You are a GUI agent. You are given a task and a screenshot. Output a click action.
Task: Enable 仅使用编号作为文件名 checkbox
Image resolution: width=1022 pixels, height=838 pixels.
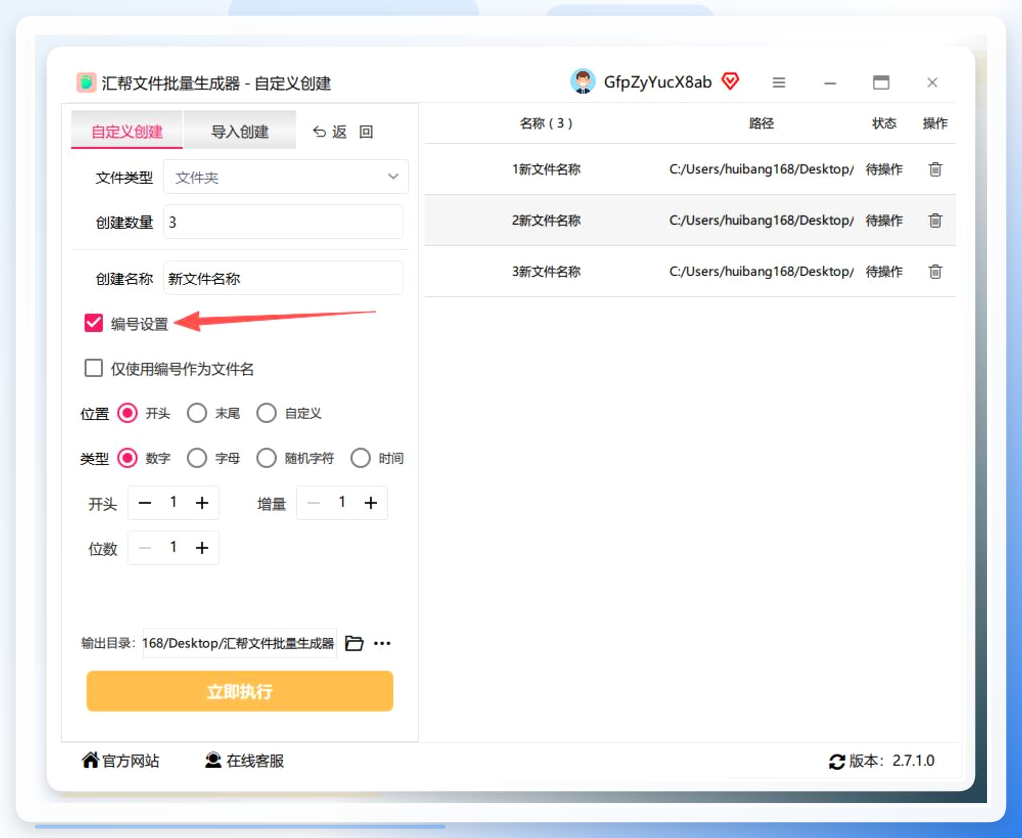[94, 368]
